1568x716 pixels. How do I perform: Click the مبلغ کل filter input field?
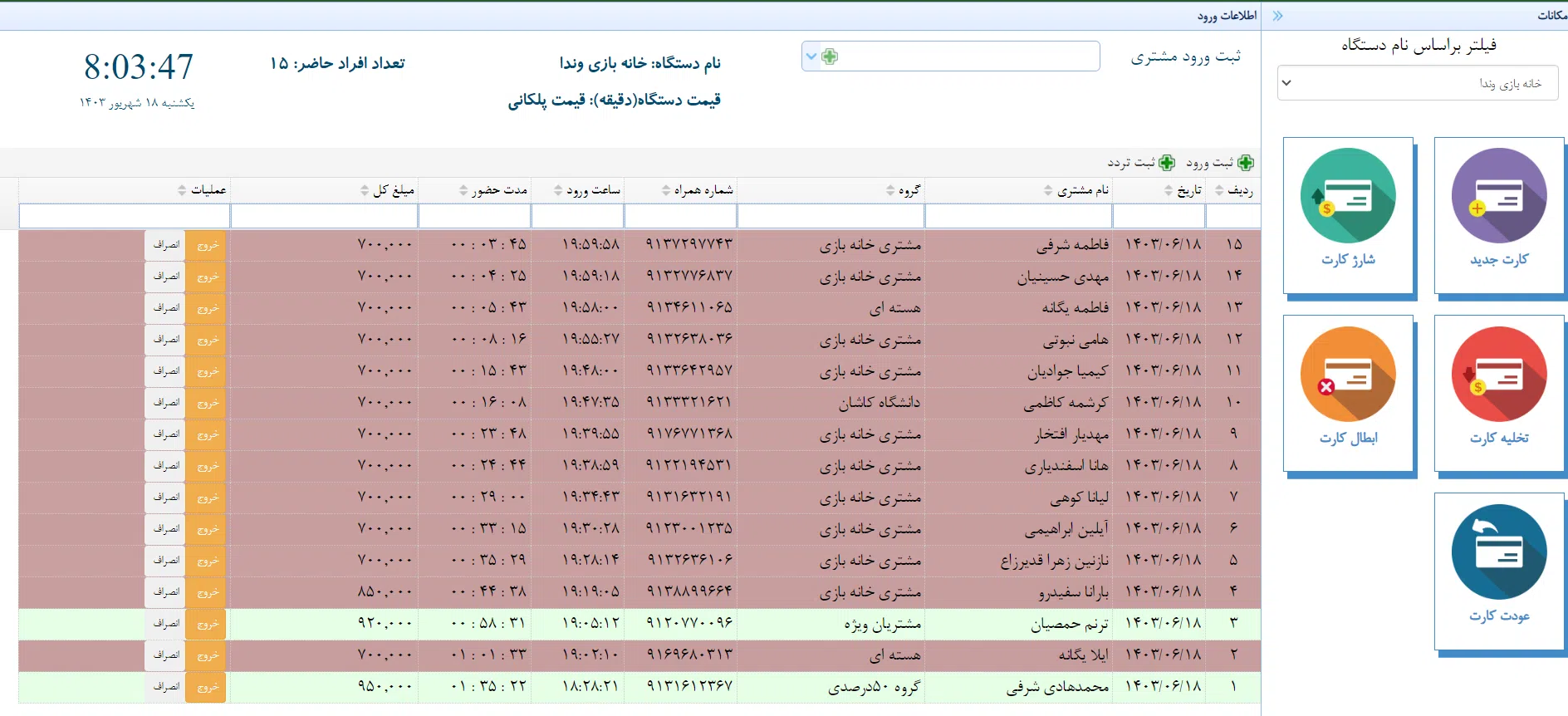[324, 216]
